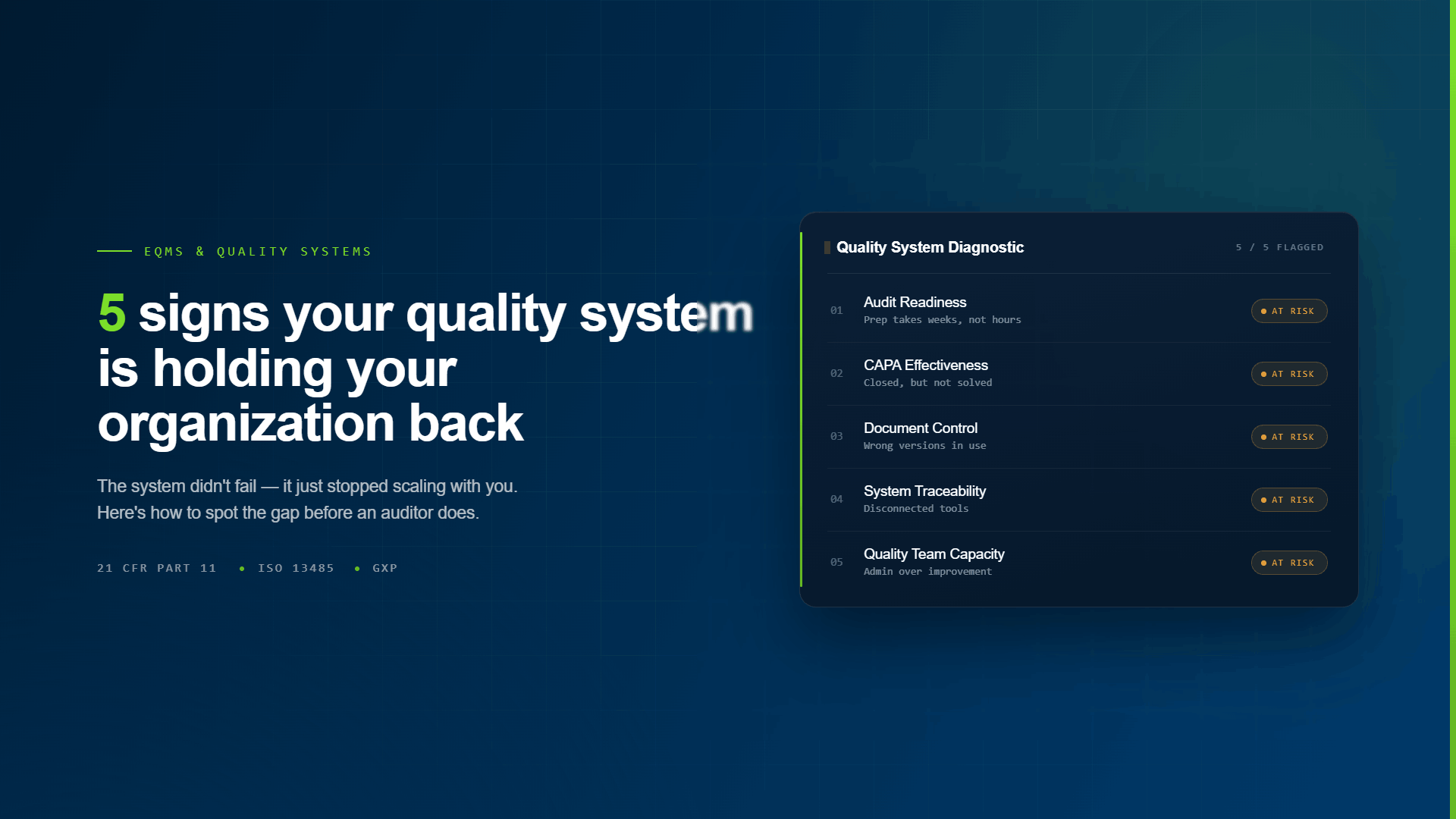Click the 'ISO 13485' tag
This screenshot has height=819, width=1456.
tap(296, 568)
